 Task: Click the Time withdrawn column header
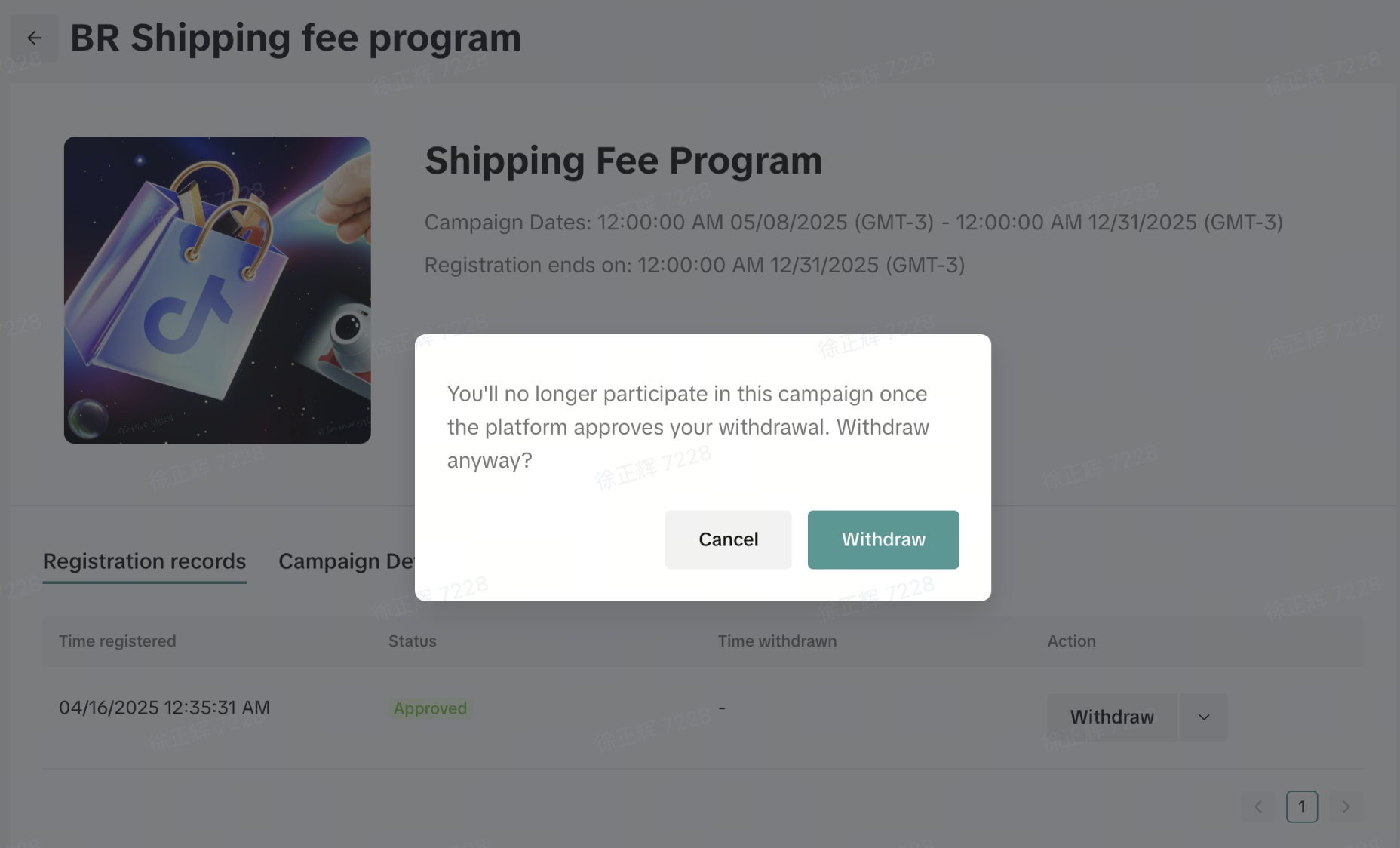[777, 641]
